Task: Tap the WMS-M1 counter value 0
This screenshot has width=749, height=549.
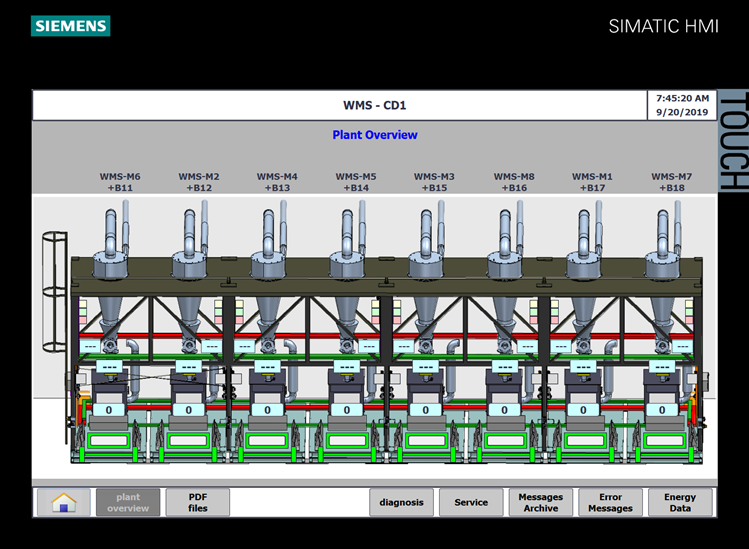Action: (x=583, y=410)
